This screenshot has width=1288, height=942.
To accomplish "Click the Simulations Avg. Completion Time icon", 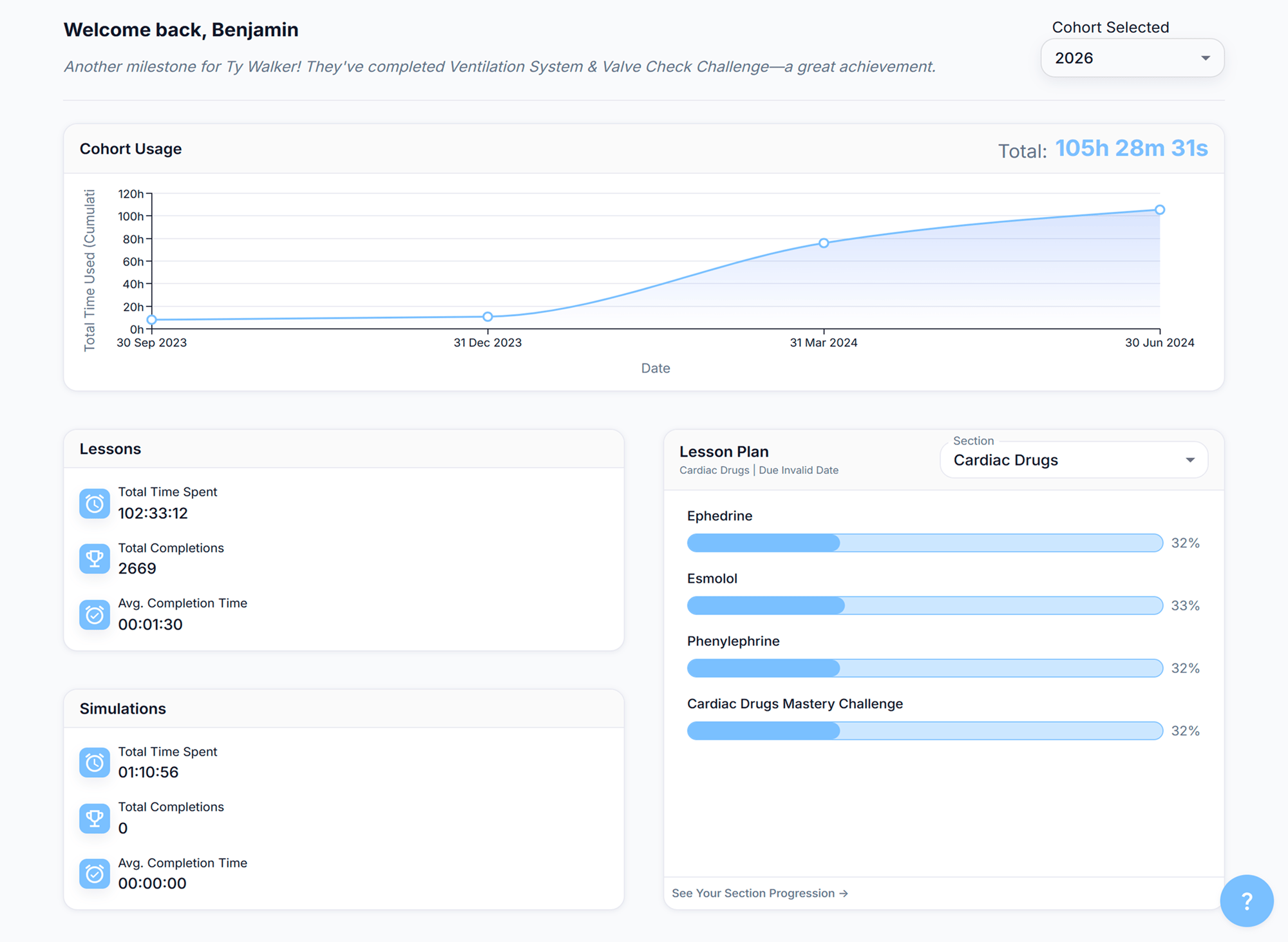I will click(95, 874).
